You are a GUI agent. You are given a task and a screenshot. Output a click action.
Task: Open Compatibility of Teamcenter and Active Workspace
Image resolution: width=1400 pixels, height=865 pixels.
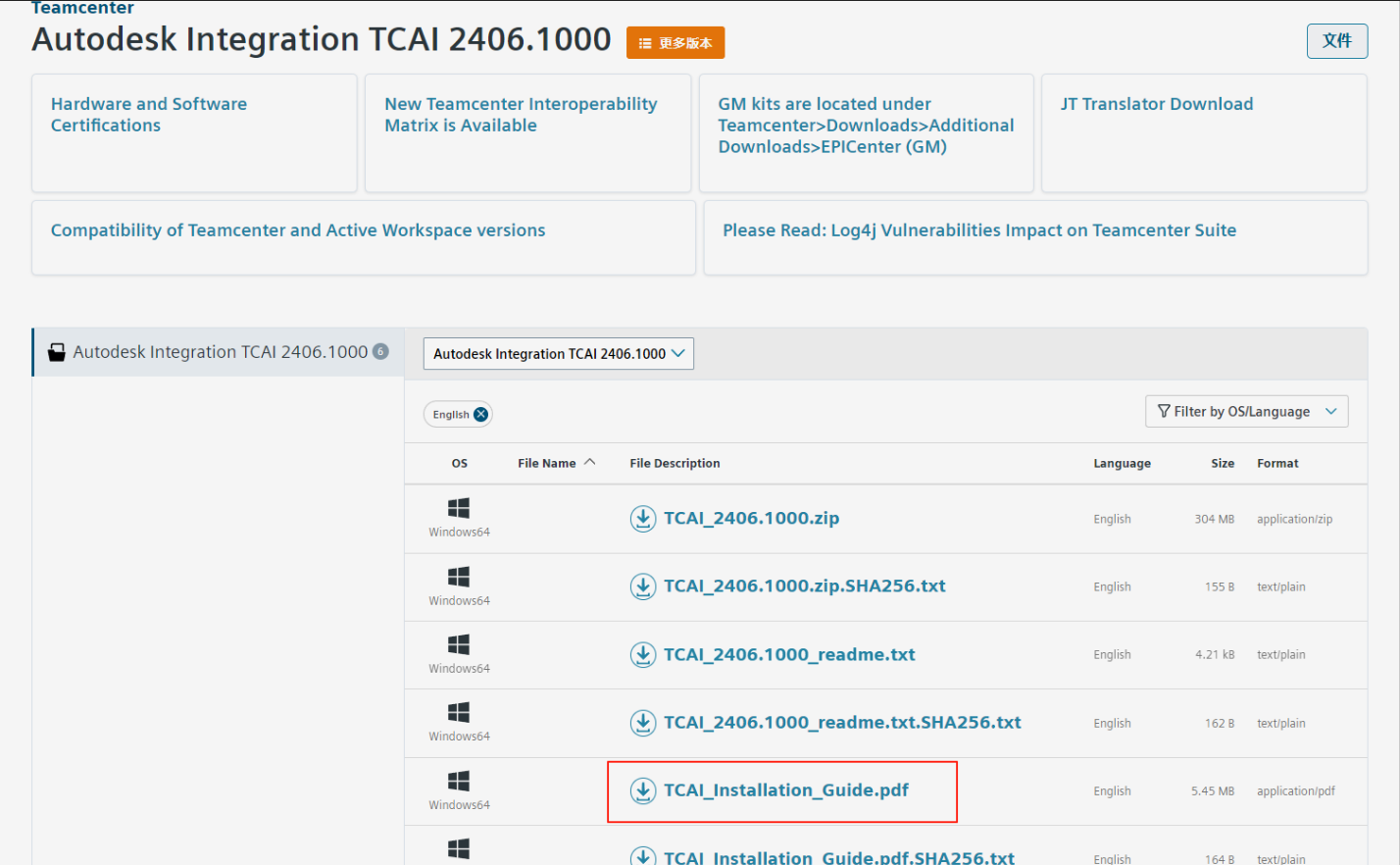pos(364,238)
